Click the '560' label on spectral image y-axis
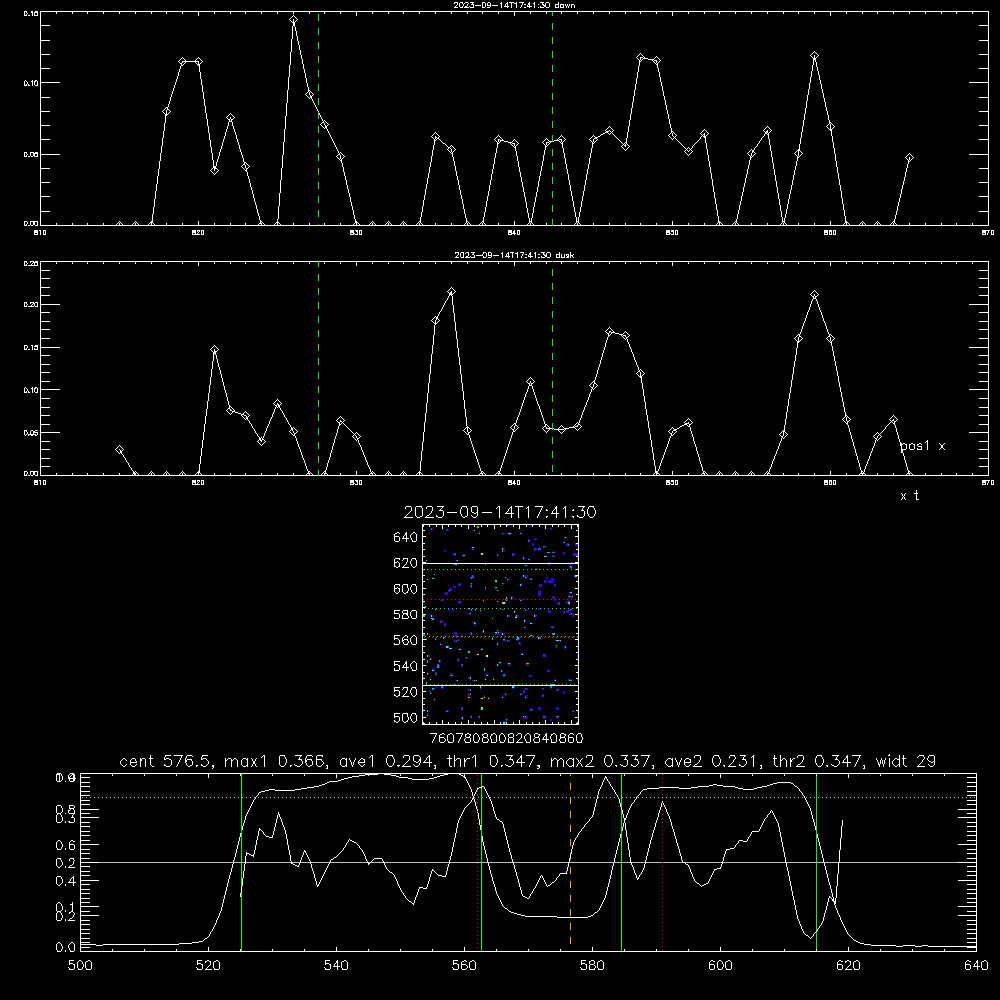The image size is (1000, 1000). [406, 640]
